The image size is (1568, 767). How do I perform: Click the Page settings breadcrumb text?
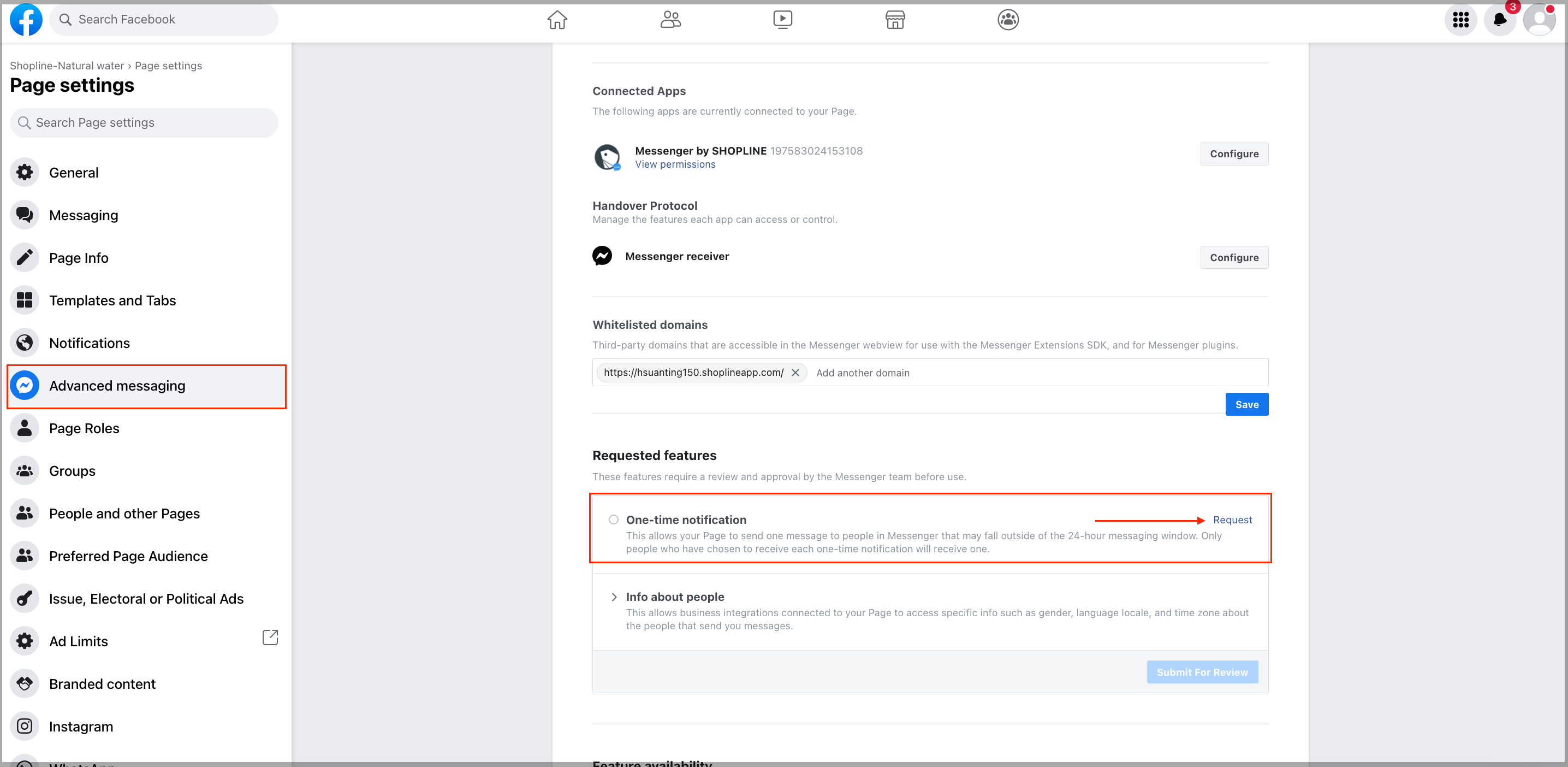tap(168, 66)
